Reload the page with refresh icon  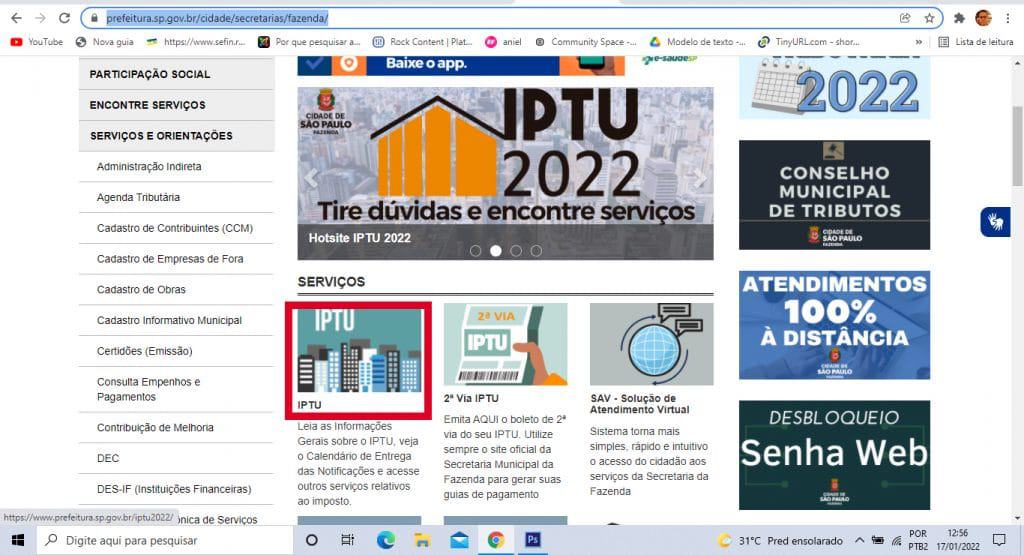tap(64, 18)
